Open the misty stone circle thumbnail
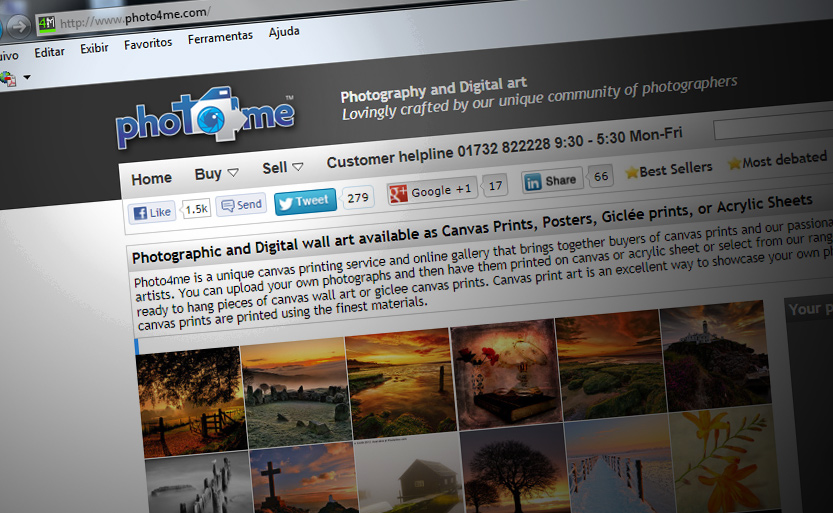 point(296,391)
